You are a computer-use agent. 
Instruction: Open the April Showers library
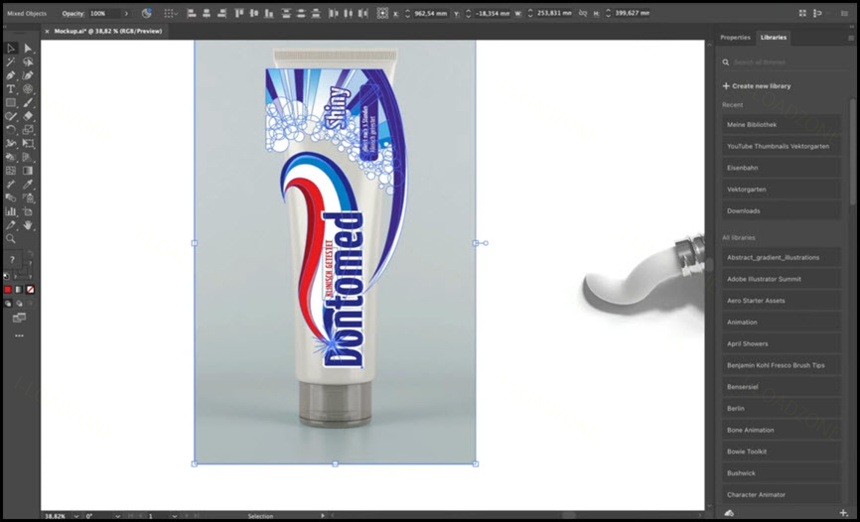tap(781, 344)
